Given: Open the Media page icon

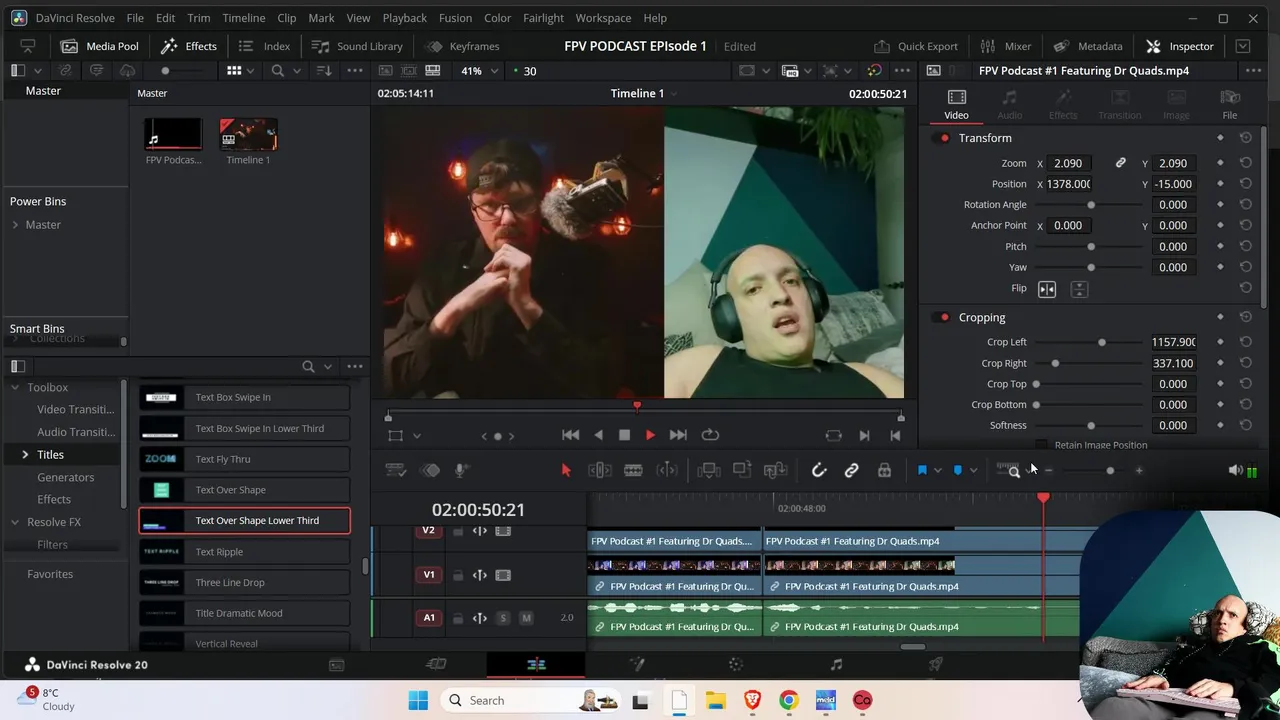Looking at the screenshot, I should click(336, 664).
